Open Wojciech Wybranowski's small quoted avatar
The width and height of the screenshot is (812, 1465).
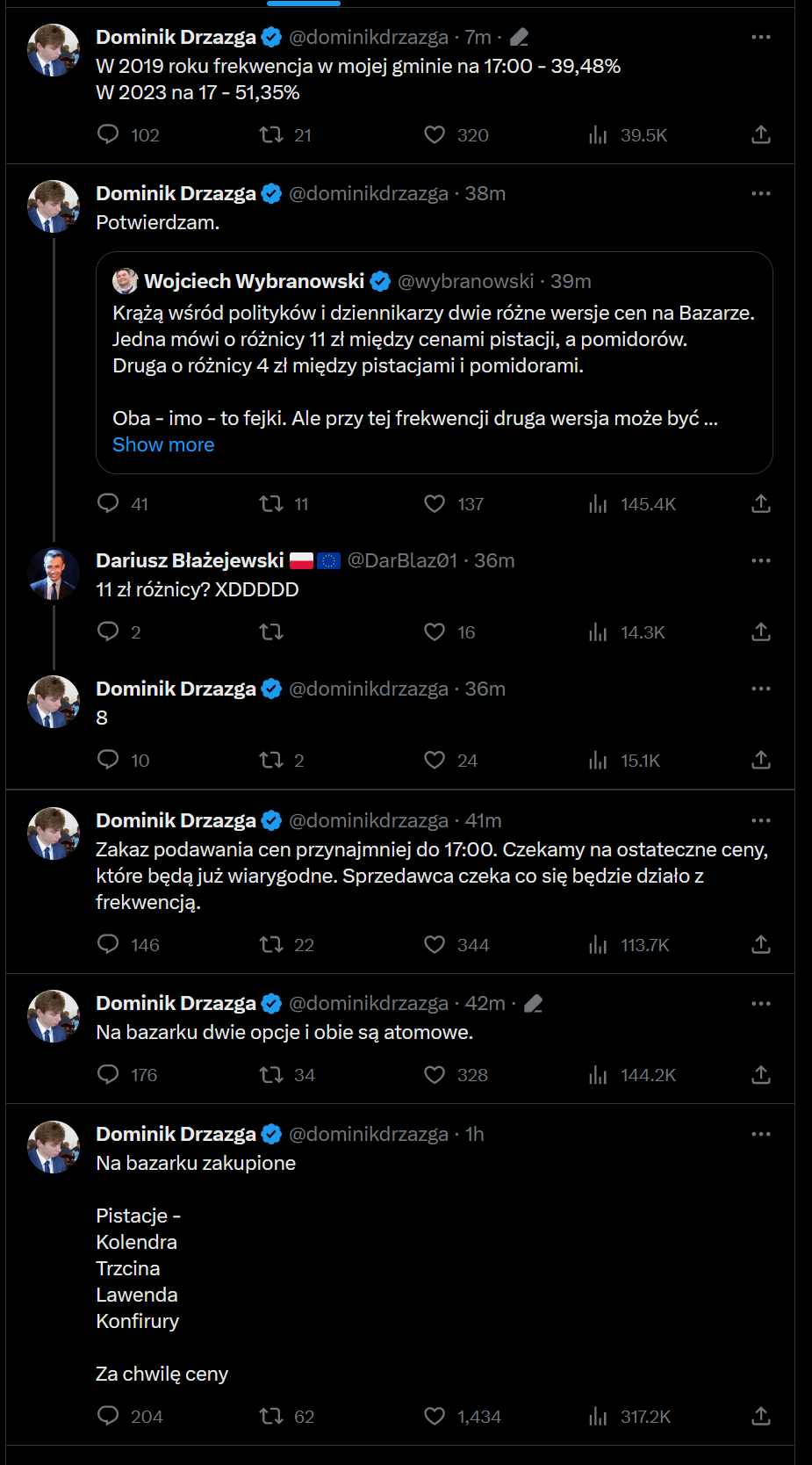coord(126,281)
